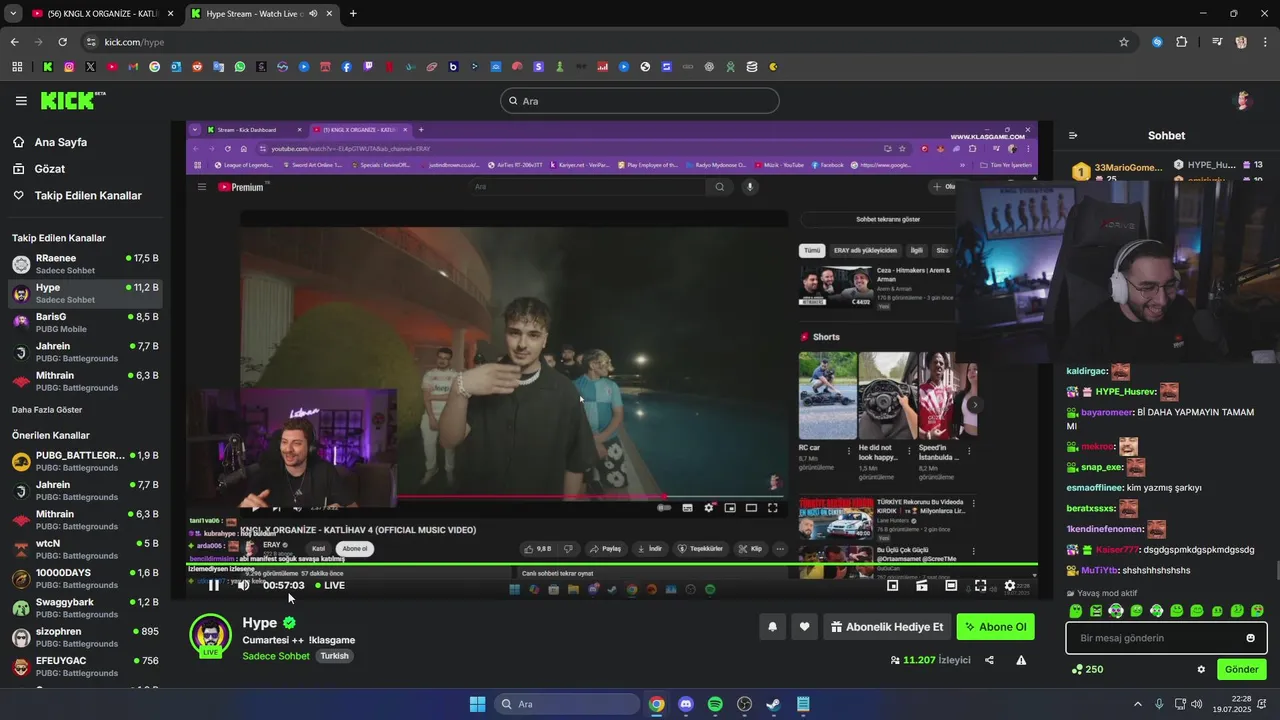Open Discord from the taskbar
Image resolution: width=1280 pixels, height=720 pixels.
coord(686,704)
